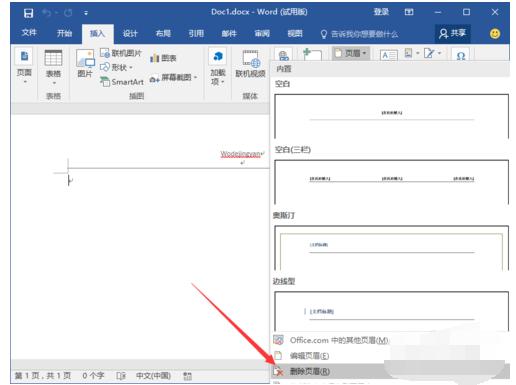Screen dimensions: 516x385
Task: Click the Online Video (联机视频) icon
Action: (250, 64)
